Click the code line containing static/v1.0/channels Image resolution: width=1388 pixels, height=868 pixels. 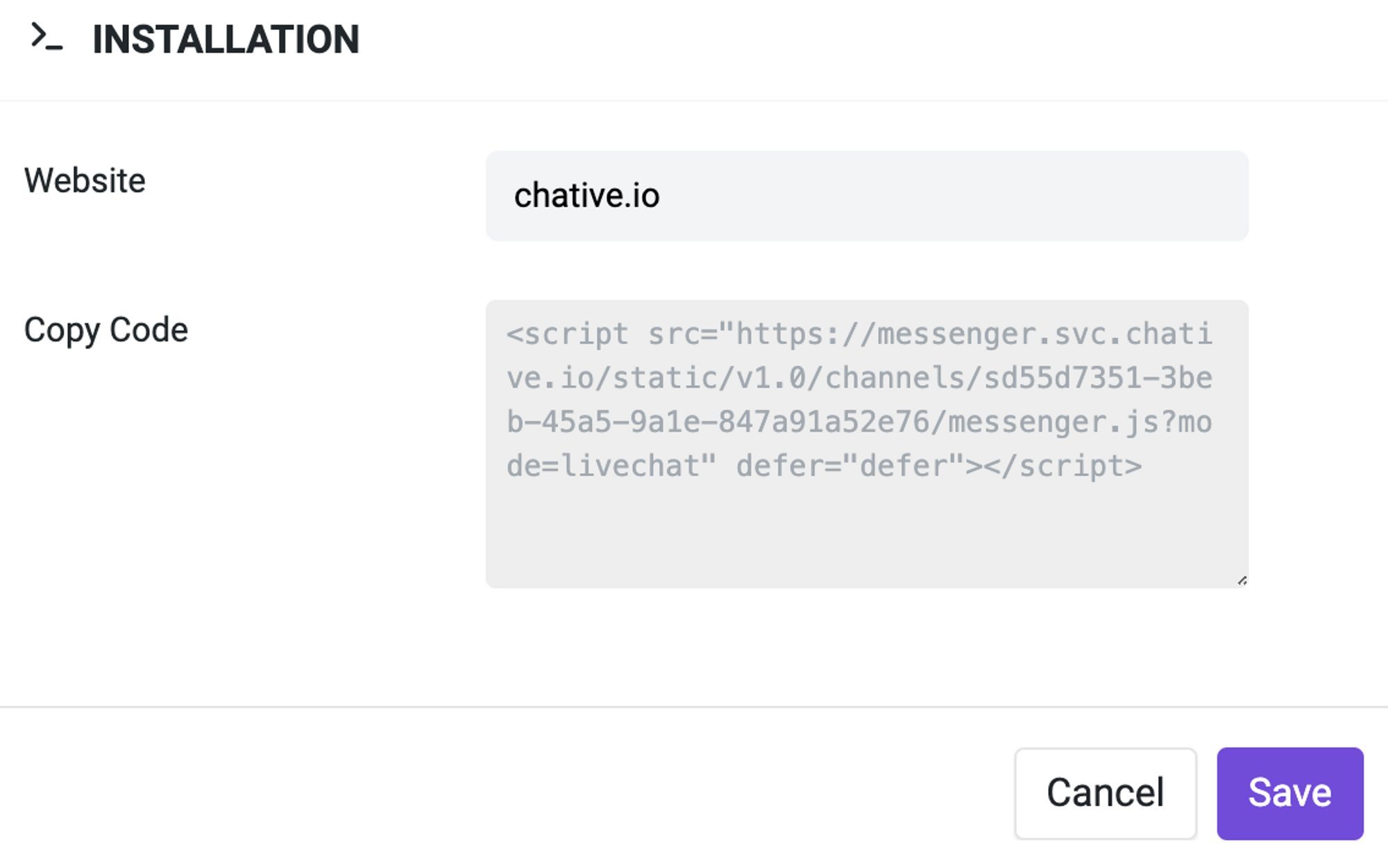[x=859, y=378]
